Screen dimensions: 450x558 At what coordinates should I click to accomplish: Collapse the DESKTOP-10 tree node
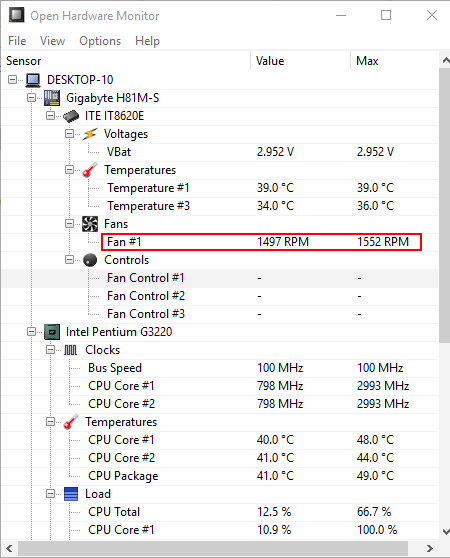tap(12, 79)
